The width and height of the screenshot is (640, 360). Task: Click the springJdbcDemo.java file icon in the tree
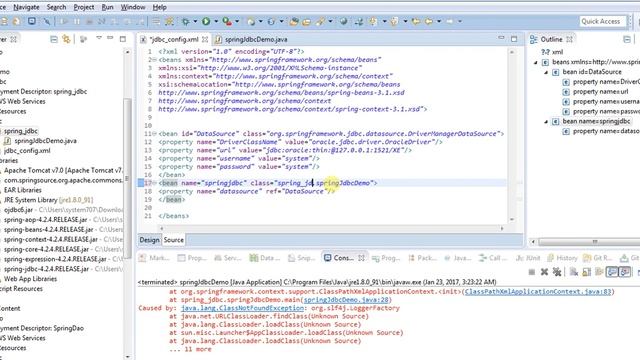click(x=7, y=141)
